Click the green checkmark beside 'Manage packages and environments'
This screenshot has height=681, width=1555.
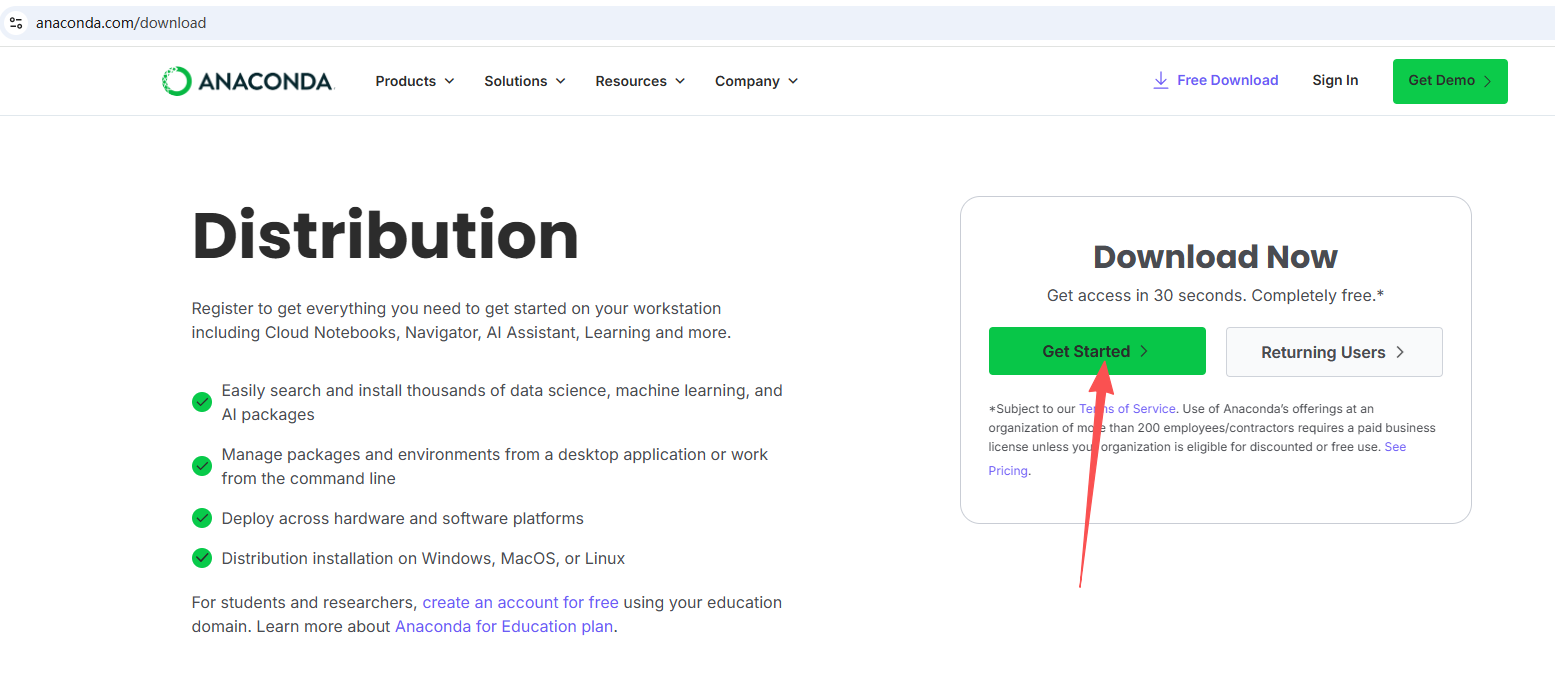click(202, 466)
